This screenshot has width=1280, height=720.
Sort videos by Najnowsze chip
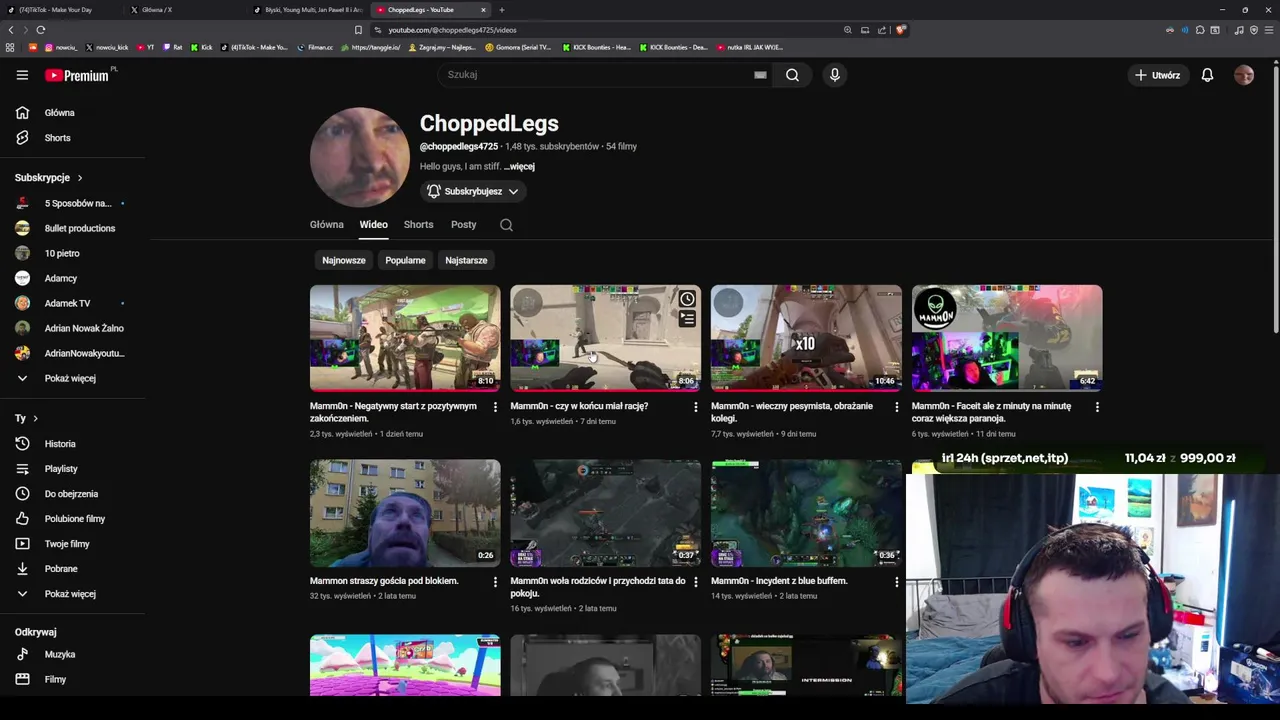pyautogui.click(x=344, y=260)
